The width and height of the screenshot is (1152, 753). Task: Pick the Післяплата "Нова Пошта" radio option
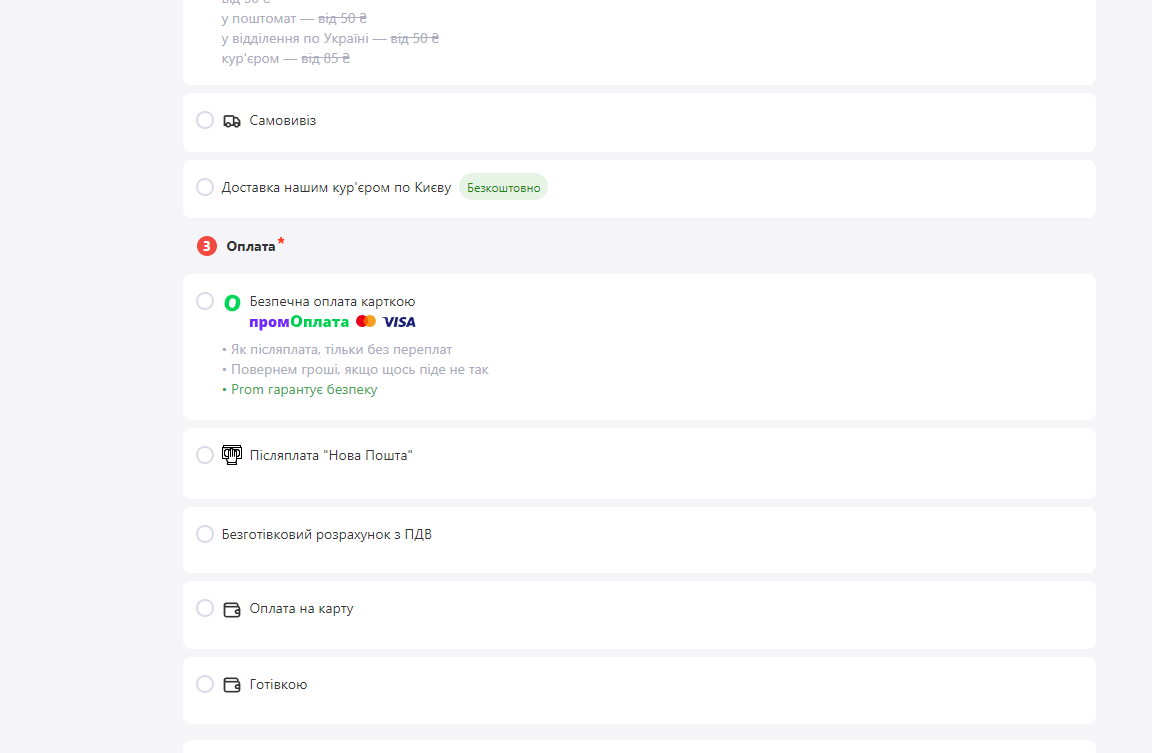click(205, 455)
